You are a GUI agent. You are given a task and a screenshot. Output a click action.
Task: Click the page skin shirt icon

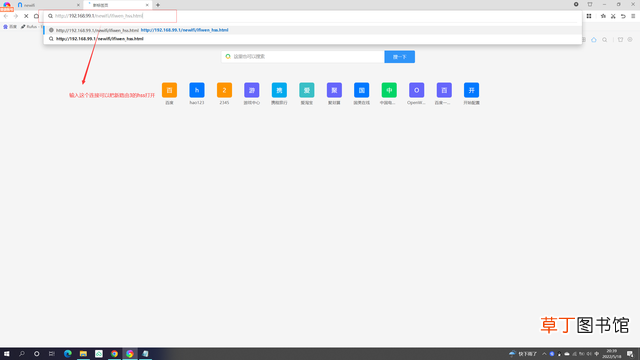pos(620,40)
